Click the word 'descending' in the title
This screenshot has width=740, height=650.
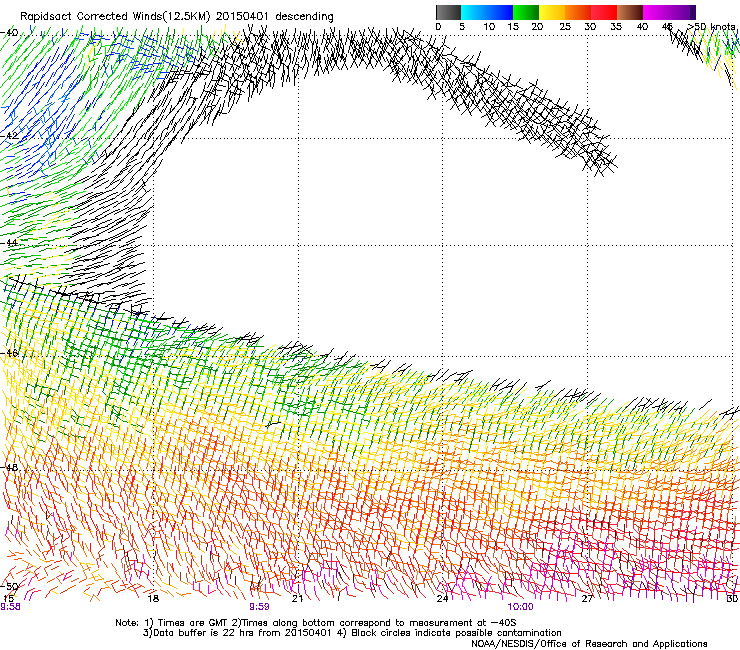[x=304, y=17]
